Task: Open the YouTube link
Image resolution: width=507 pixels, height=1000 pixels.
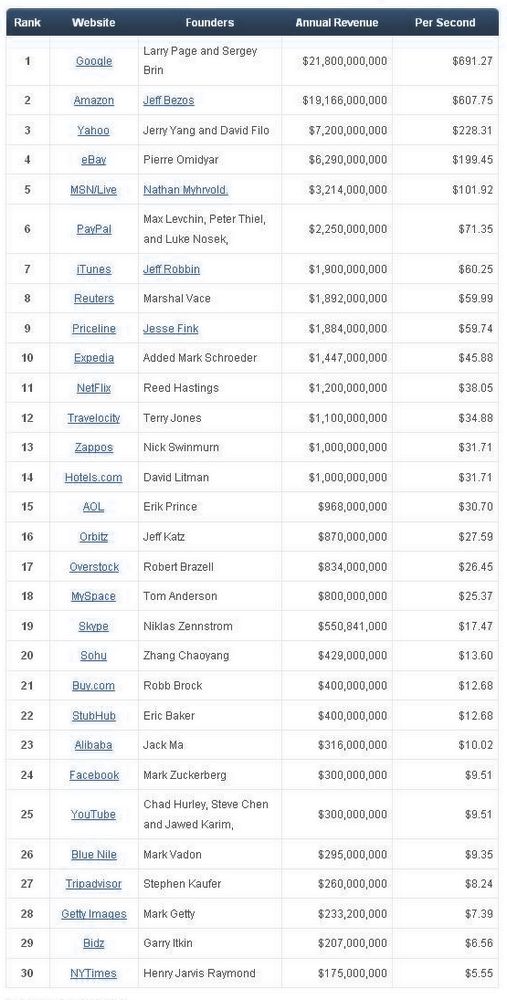Action: tap(94, 814)
